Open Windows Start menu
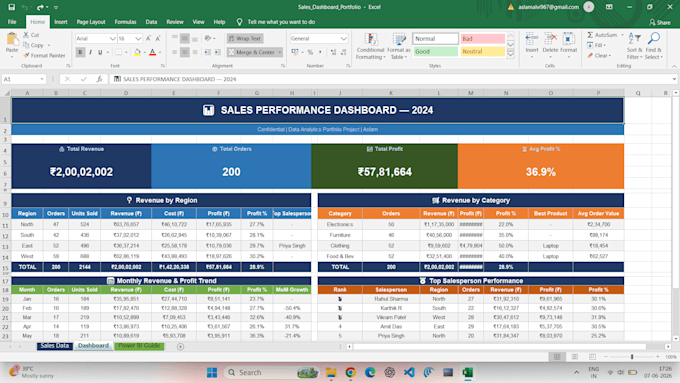This screenshot has width=680, height=383. coord(212,372)
